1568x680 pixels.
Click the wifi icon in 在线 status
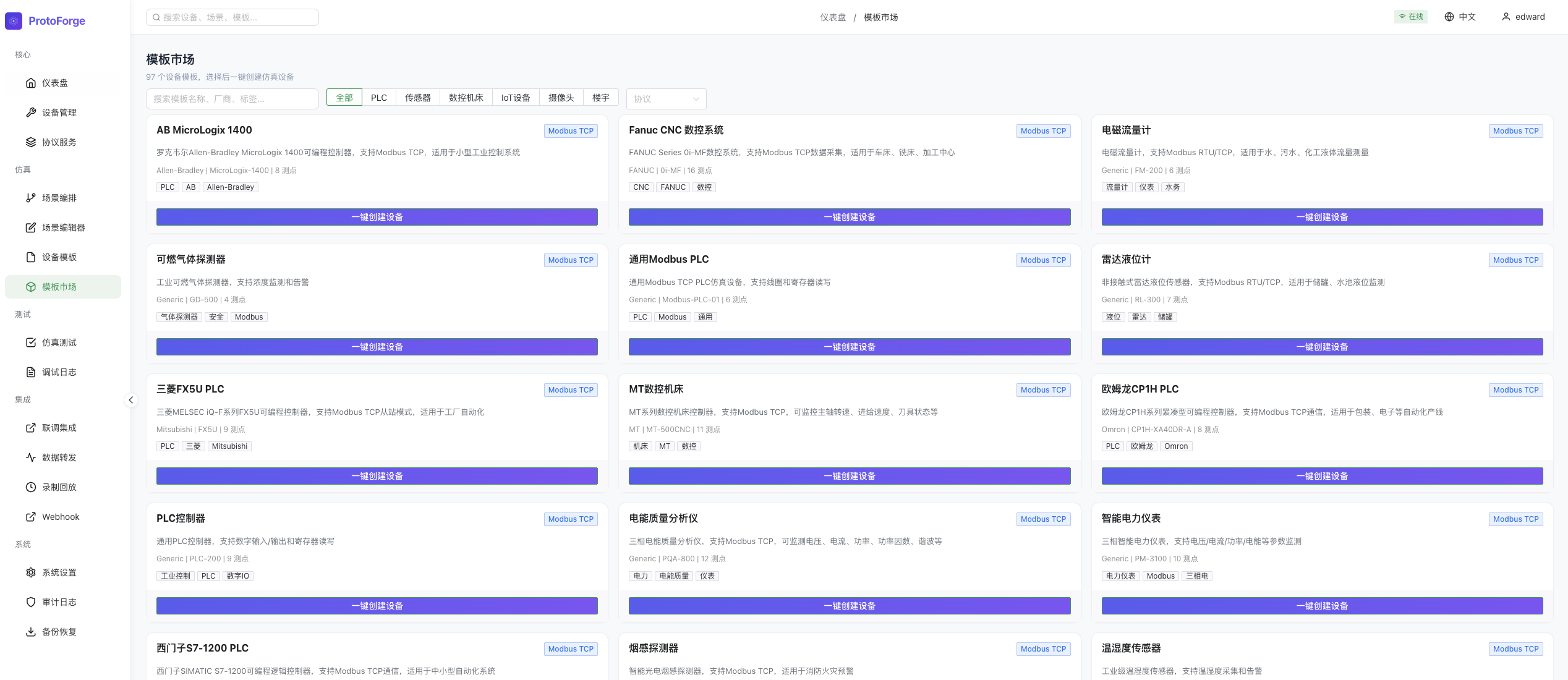tap(1402, 17)
